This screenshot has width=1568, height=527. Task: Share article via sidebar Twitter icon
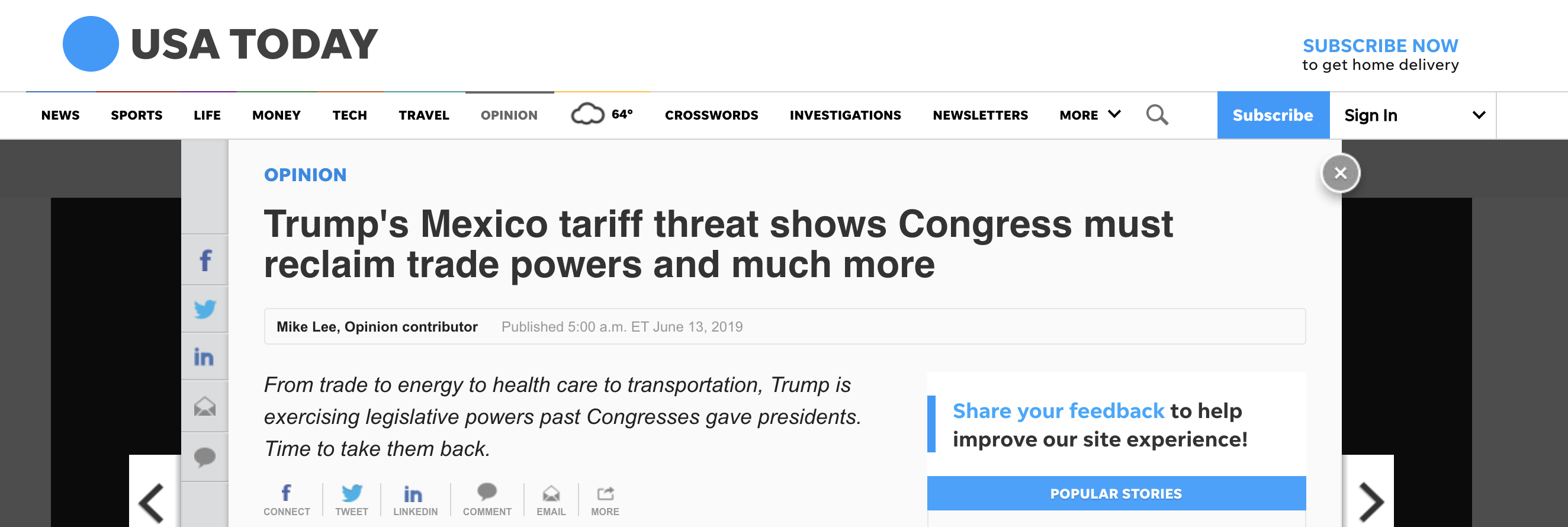point(205,309)
